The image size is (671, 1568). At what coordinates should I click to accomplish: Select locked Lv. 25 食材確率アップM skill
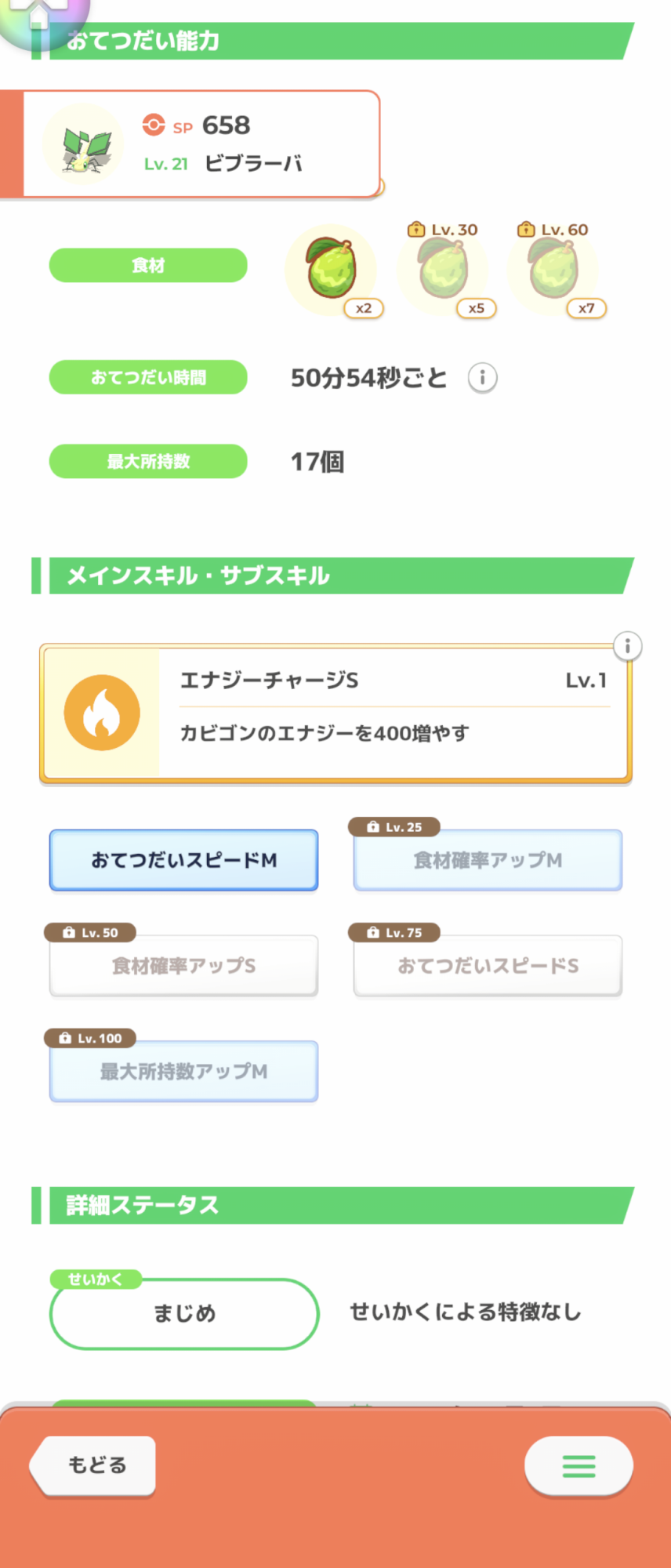tap(488, 860)
